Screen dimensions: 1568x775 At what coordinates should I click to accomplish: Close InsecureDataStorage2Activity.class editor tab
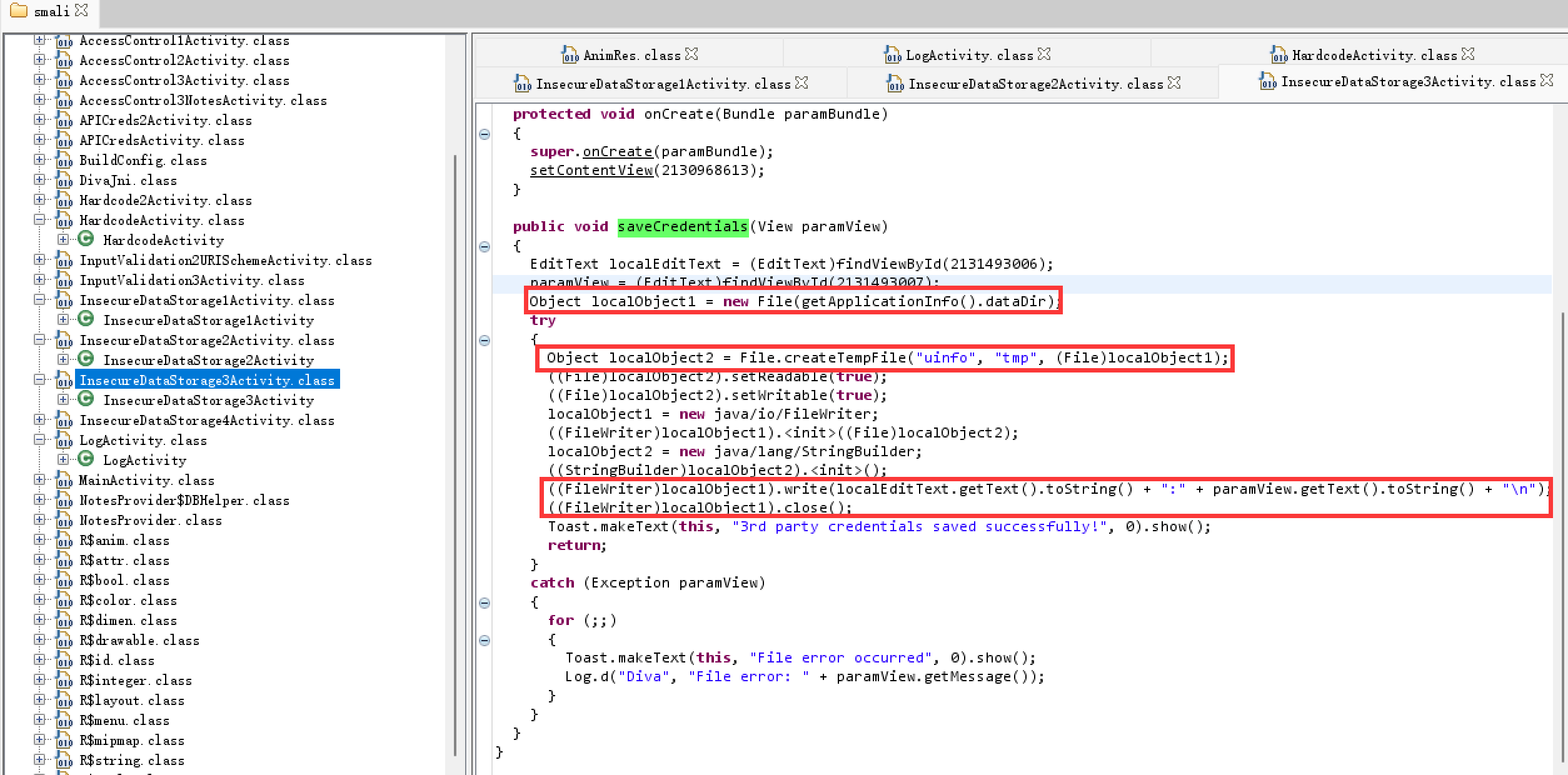click(x=1174, y=83)
